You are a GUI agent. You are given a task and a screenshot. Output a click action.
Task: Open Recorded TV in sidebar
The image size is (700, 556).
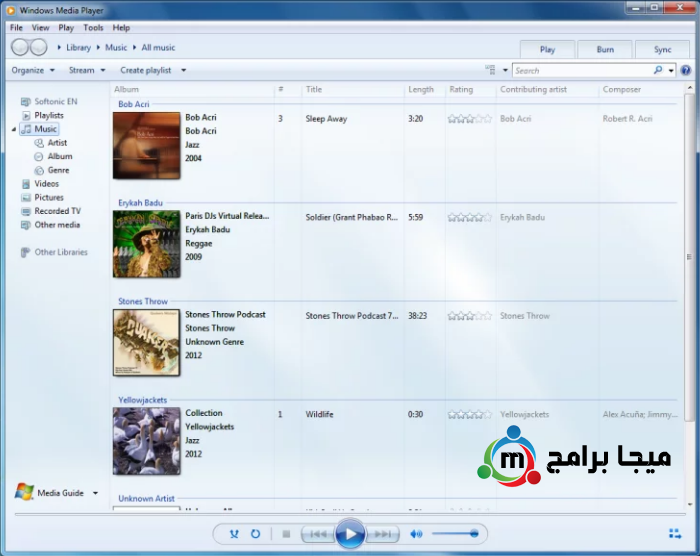click(51, 211)
